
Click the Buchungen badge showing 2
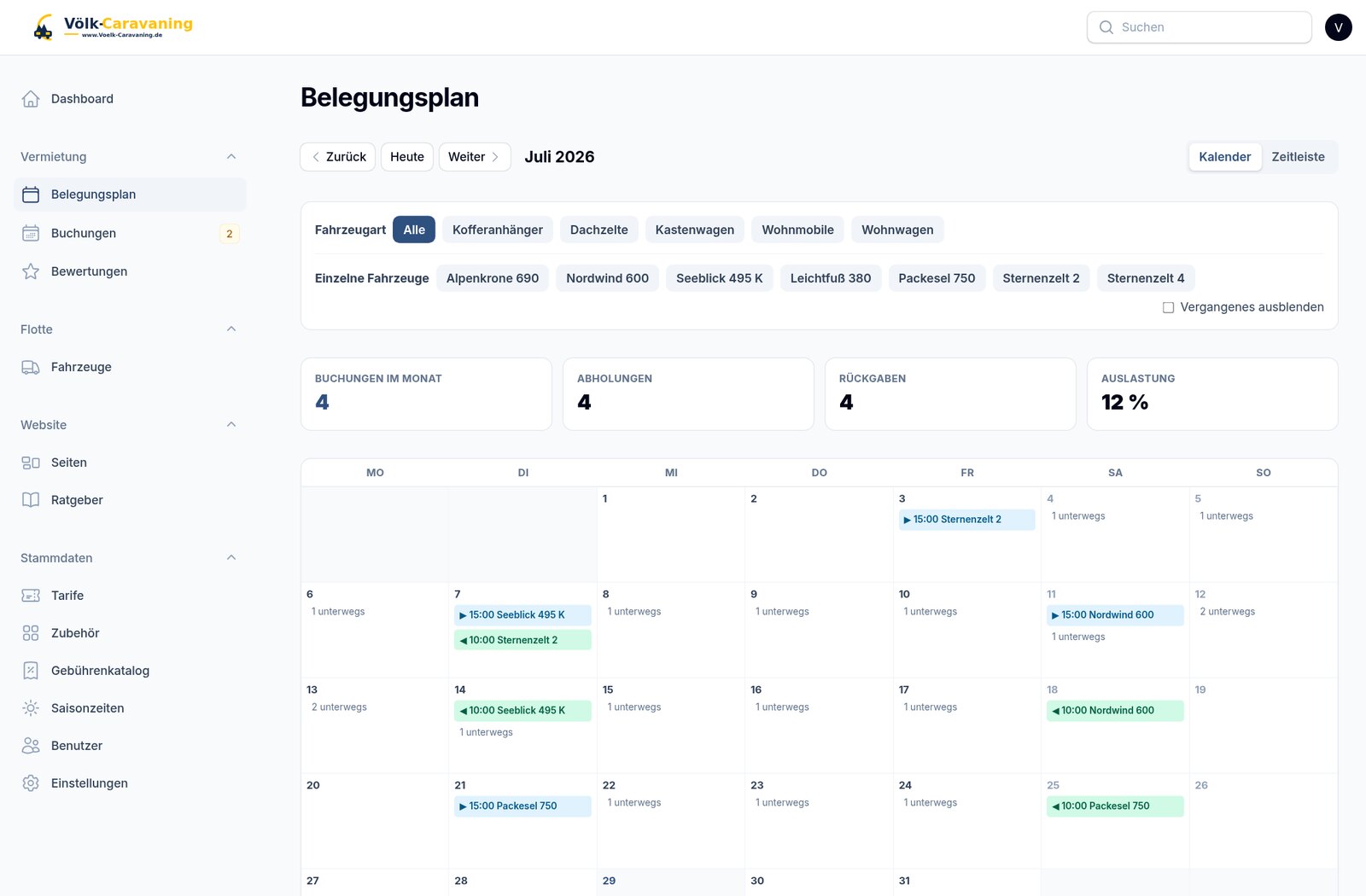coord(229,234)
